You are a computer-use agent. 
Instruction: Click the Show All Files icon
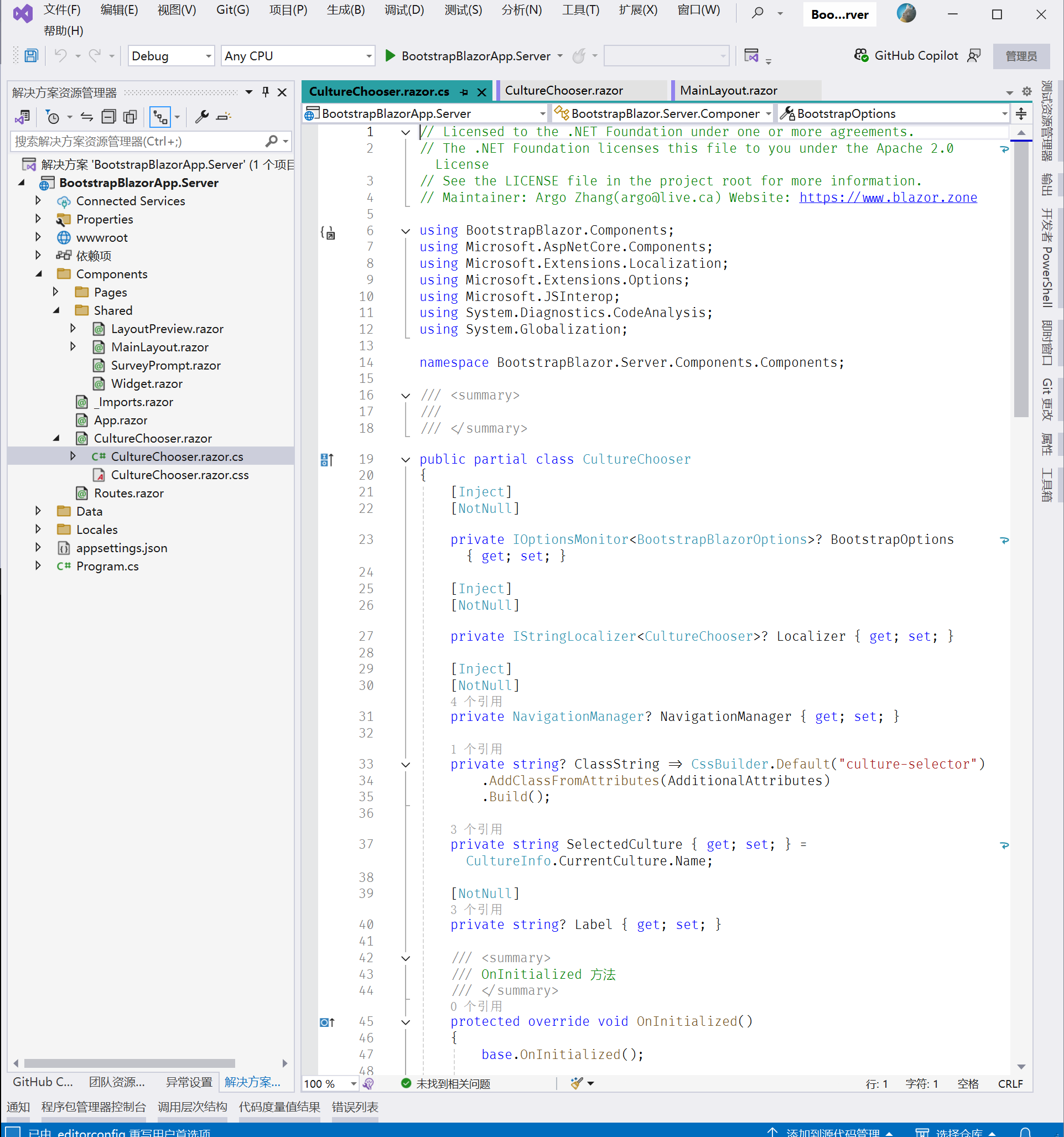point(131,117)
